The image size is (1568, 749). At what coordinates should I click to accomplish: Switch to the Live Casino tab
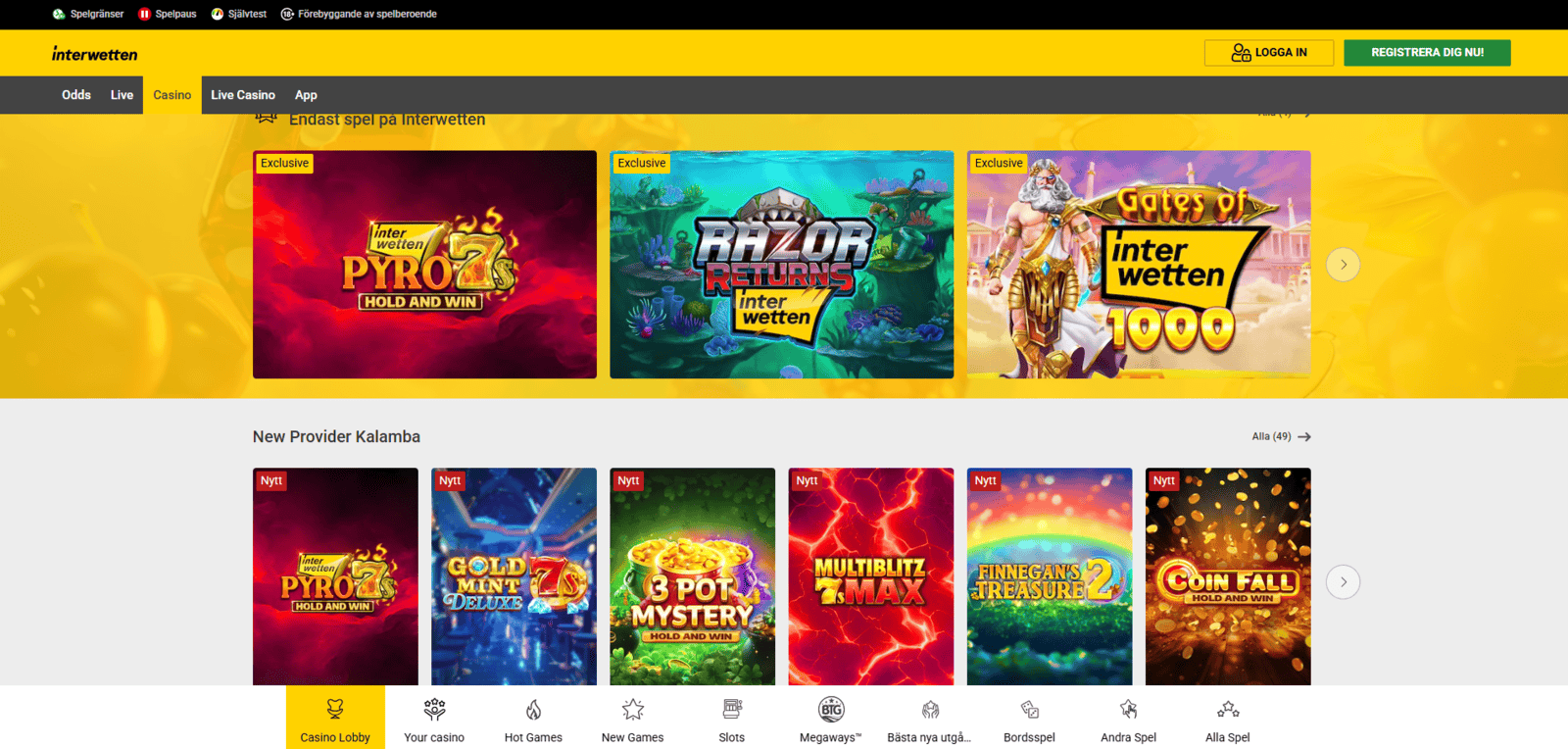pos(243,95)
